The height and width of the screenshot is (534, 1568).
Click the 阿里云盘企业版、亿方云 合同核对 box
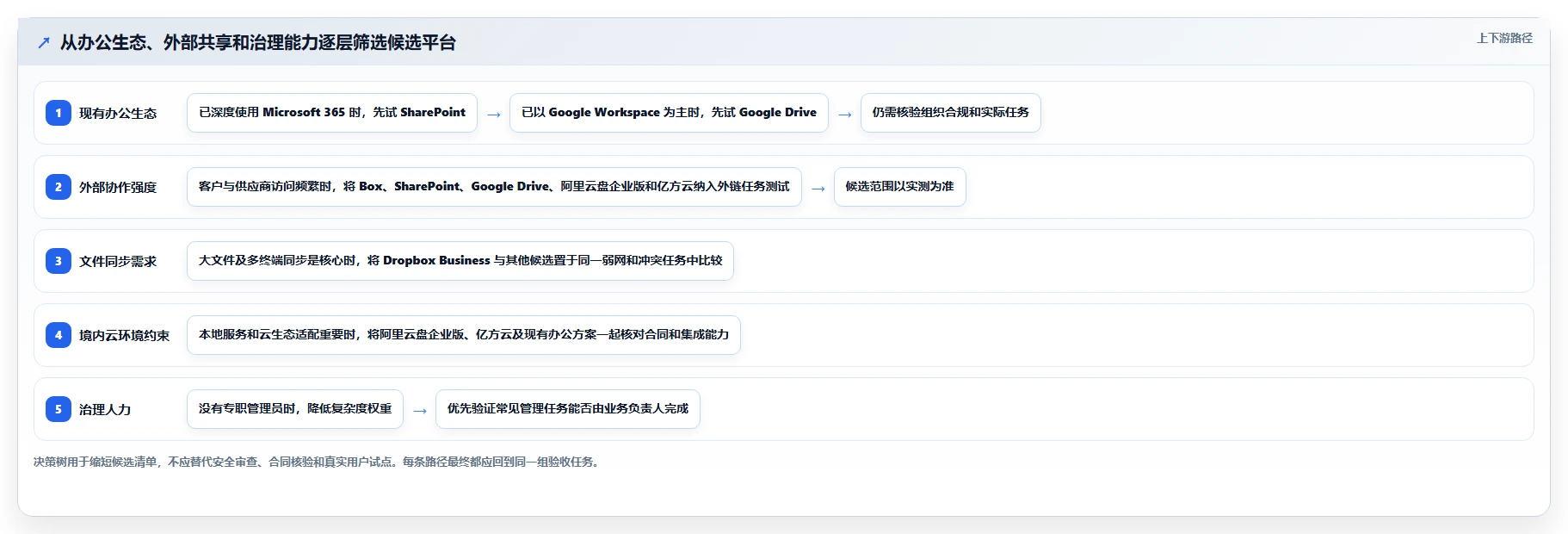[464, 335]
